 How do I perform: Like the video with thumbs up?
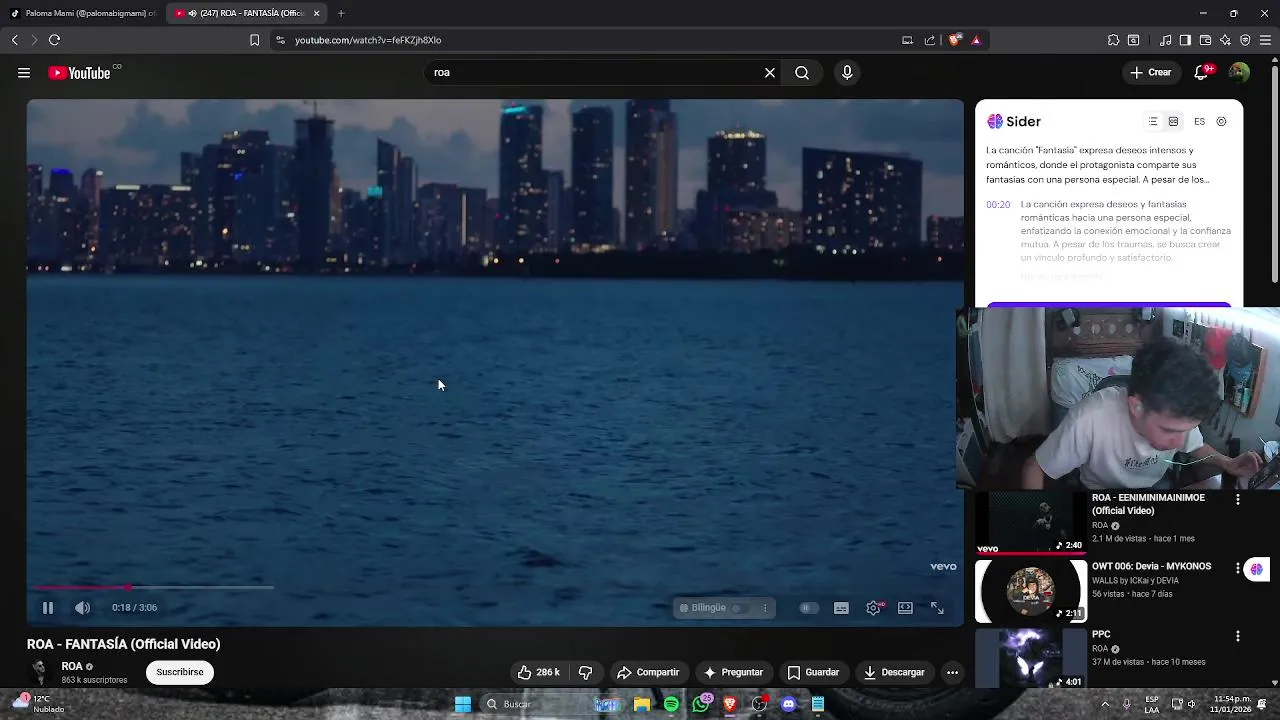[538, 673]
